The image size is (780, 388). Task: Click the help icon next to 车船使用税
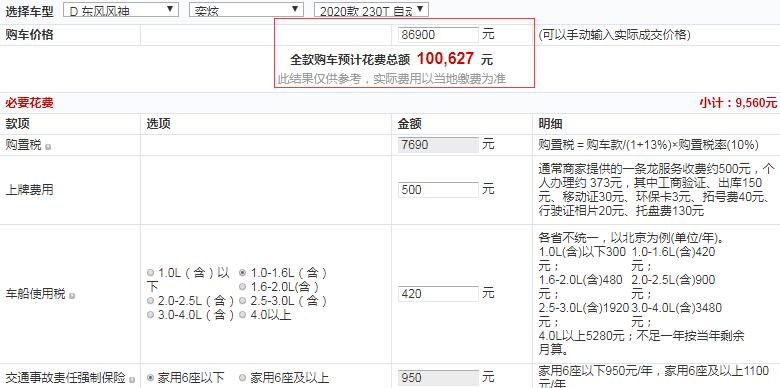click(72, 295)
